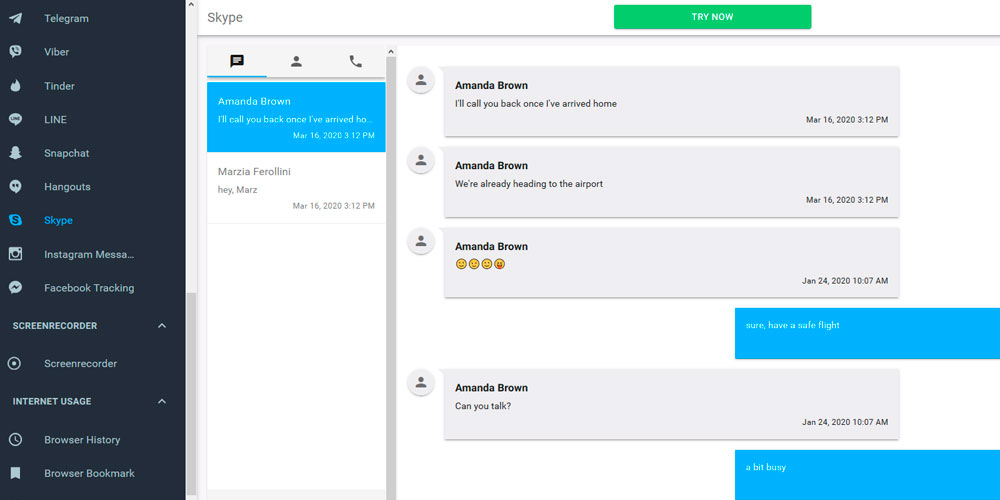Click 'Jan 24, 2020 10:07 AM' under emoji message
The width and height of the screenshot is (1000, 500).
click(845, 281)
